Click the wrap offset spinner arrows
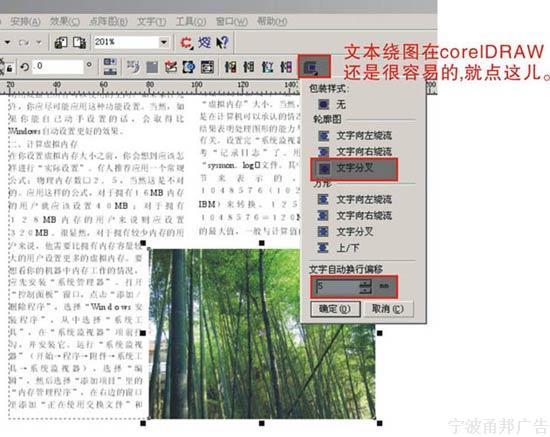Image resolution: width=550 pixels, height=437 pixels. point(365,287)
